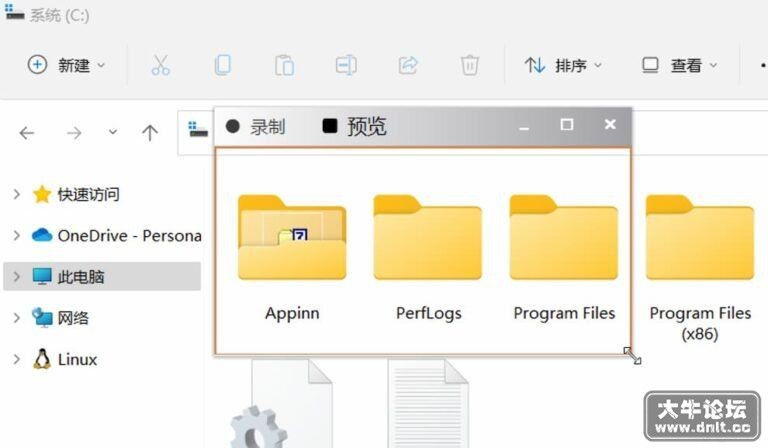Click the 新建 (New) button

pyautogui.click(x=66, y=65)
